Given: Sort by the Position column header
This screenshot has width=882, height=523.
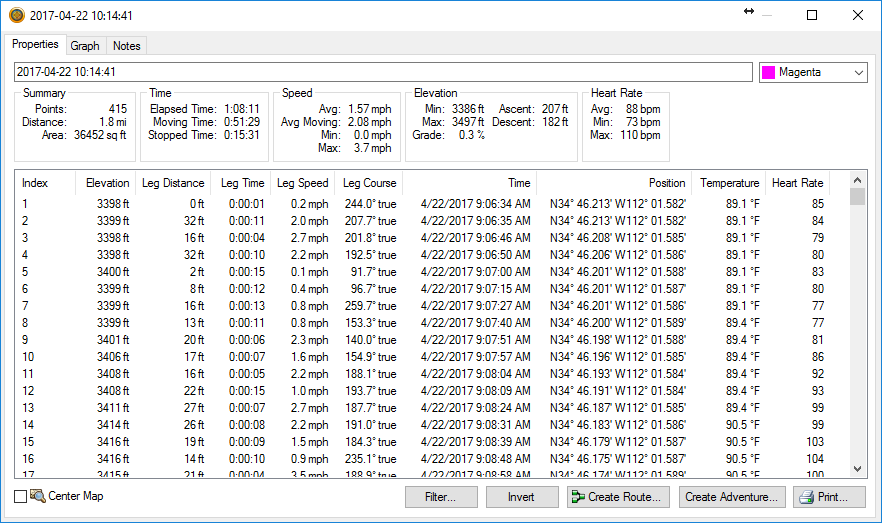Looking at the screenshot, I should click(614, 183).
